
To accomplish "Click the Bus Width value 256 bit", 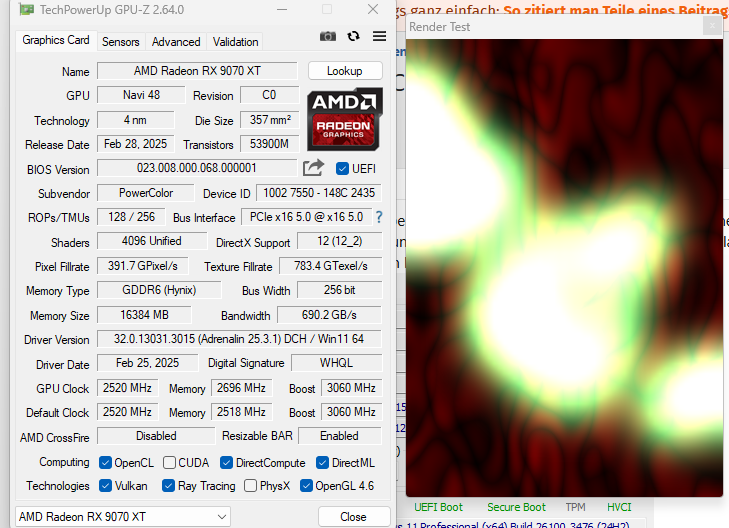I will (x=339, y=290).
